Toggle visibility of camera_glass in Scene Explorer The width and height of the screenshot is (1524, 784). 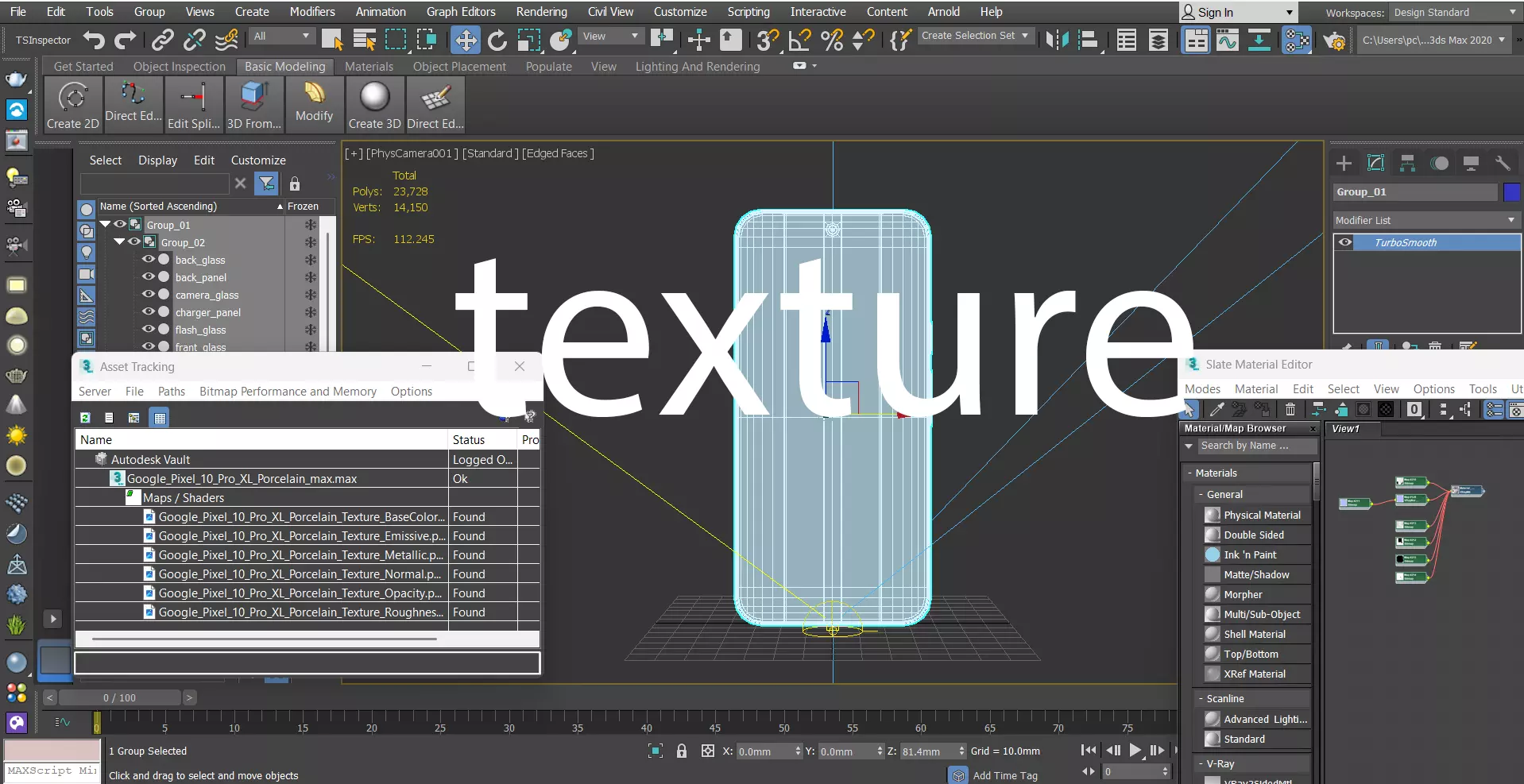coord(149,294)
